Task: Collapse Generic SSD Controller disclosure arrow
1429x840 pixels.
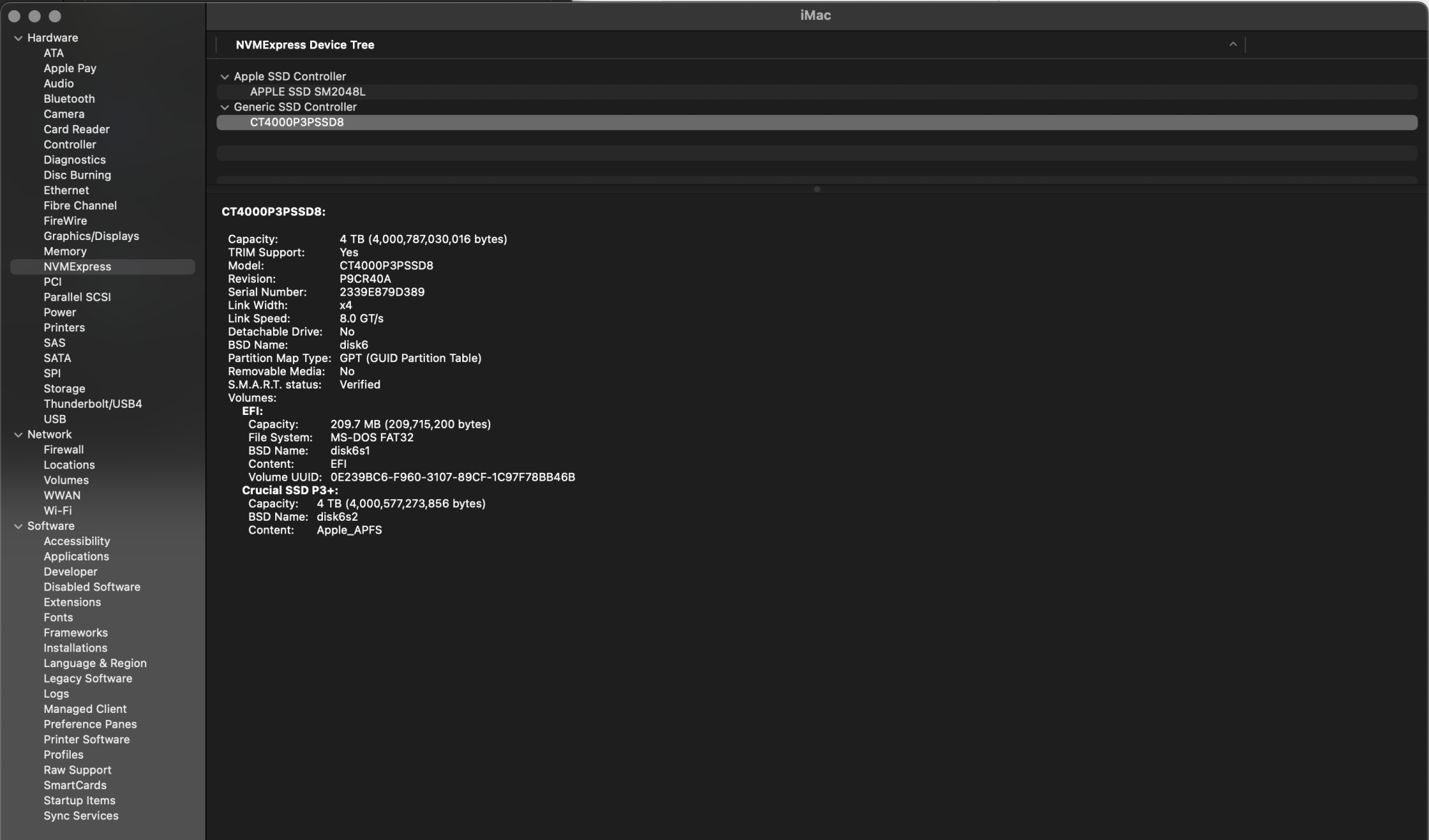Action: pos(225,107)
